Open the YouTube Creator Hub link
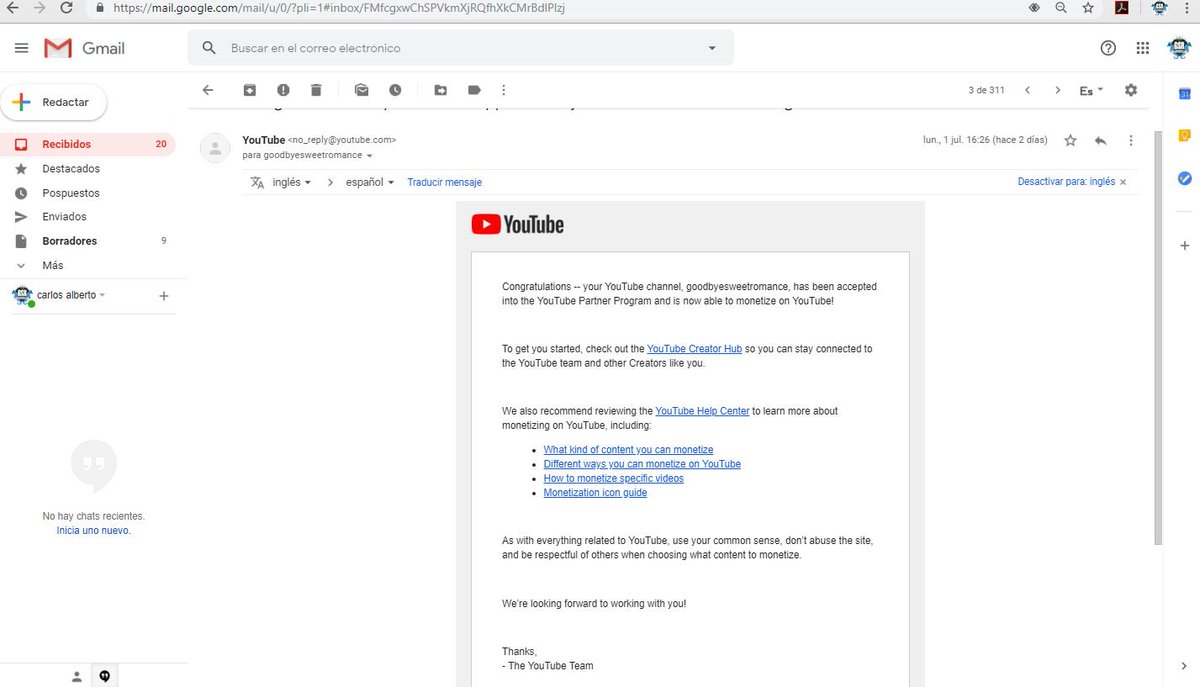The width and height of the screenshot is (1200, 687). pyautogui.click(x=694, y=349)
